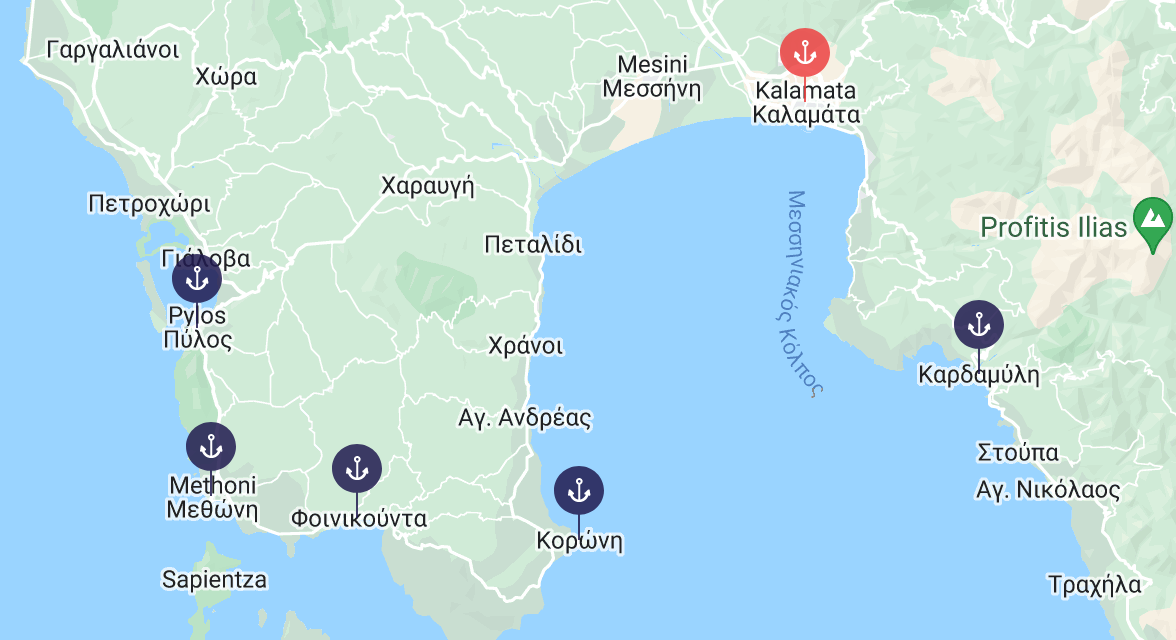The height and width of the screenshot is (640, 1176).
Task: Click the Πετροχώρι village label
Action: tap(149, 204)
